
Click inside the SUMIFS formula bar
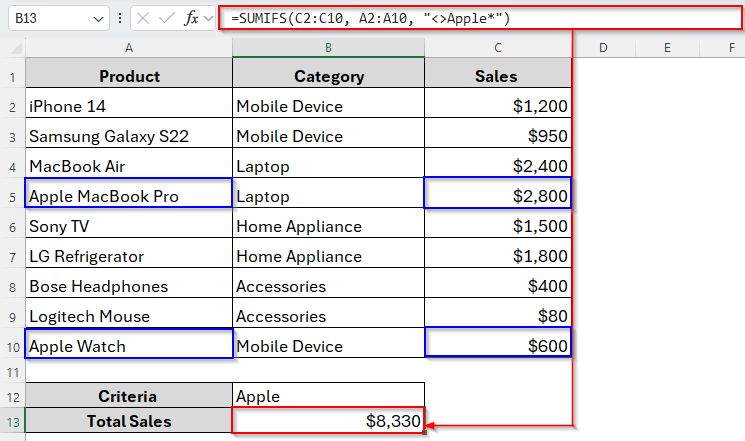click(x=400, y=18)
